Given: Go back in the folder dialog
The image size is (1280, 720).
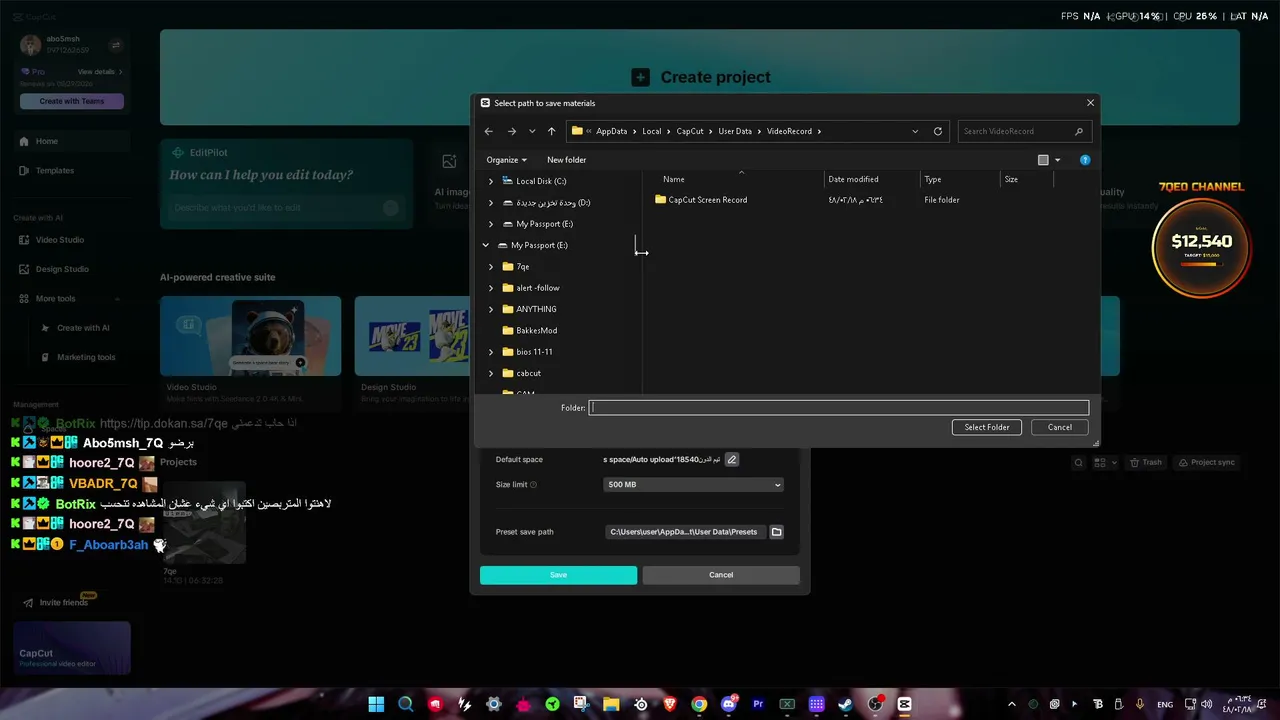Looking at the screenshot, I should point(488,131).
